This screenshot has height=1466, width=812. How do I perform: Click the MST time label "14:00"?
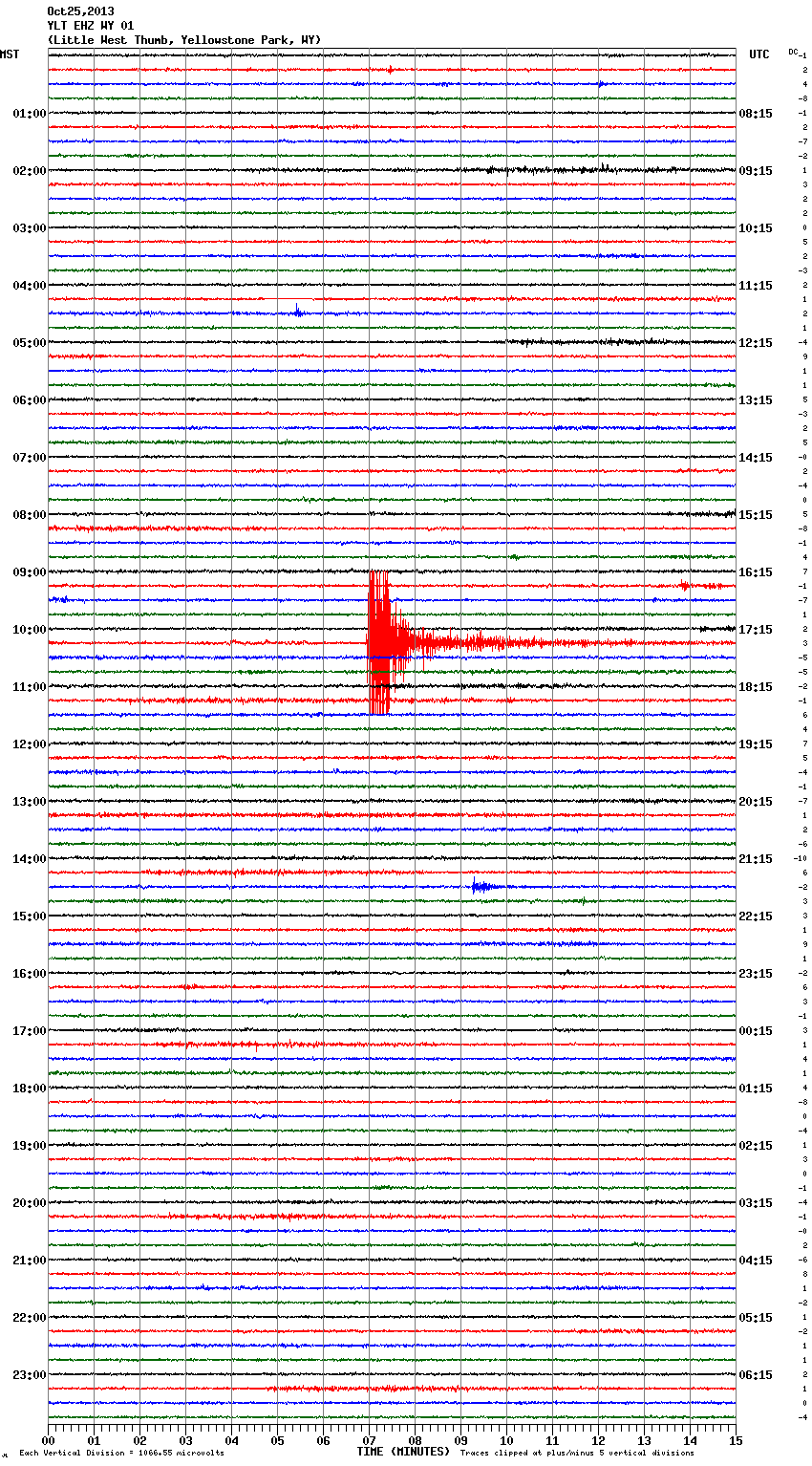[29, 859]
